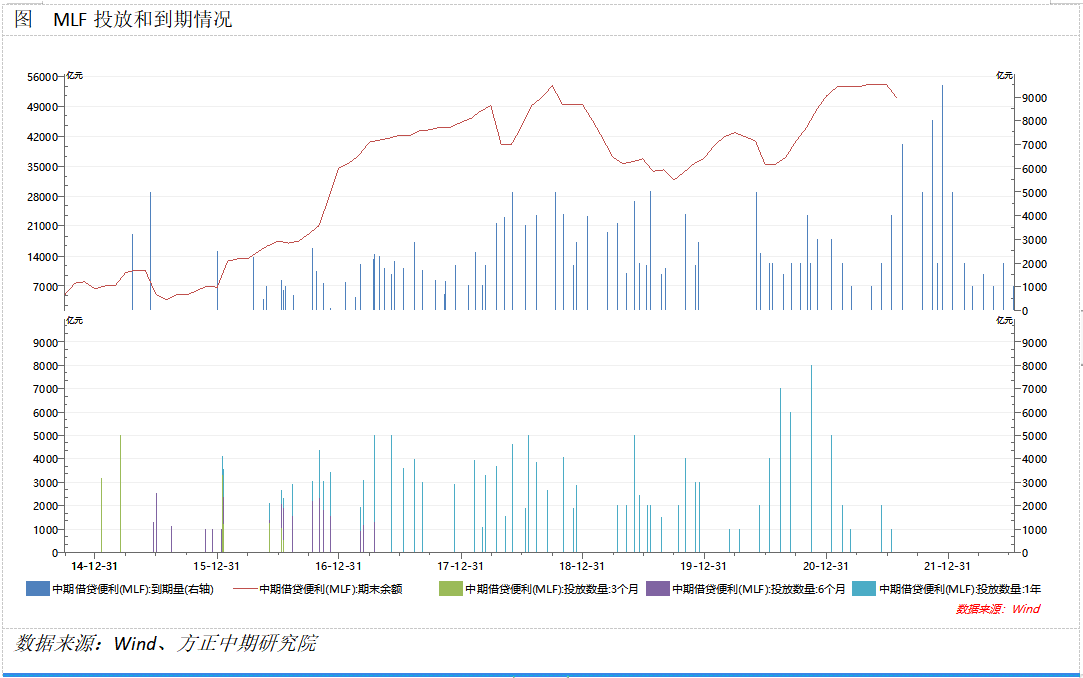
Task: Click the purple 投放数量:6个月 legend swatch
Action: [x=658, y=589]
